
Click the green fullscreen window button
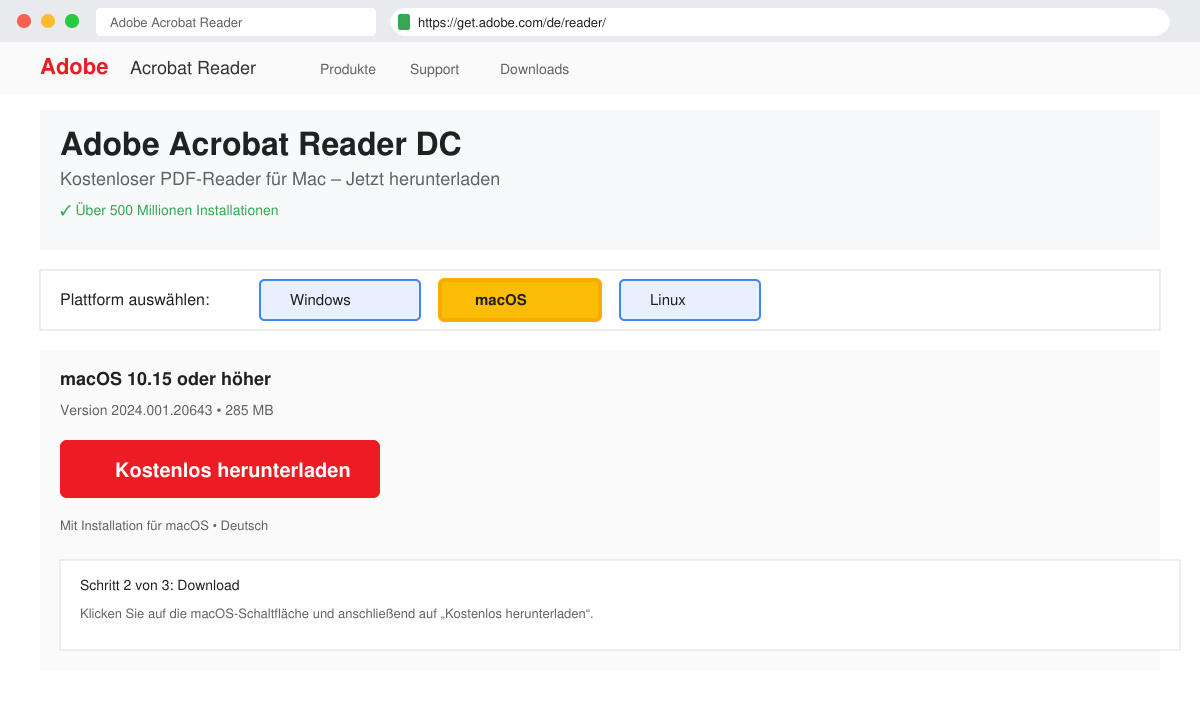point(72,21)
